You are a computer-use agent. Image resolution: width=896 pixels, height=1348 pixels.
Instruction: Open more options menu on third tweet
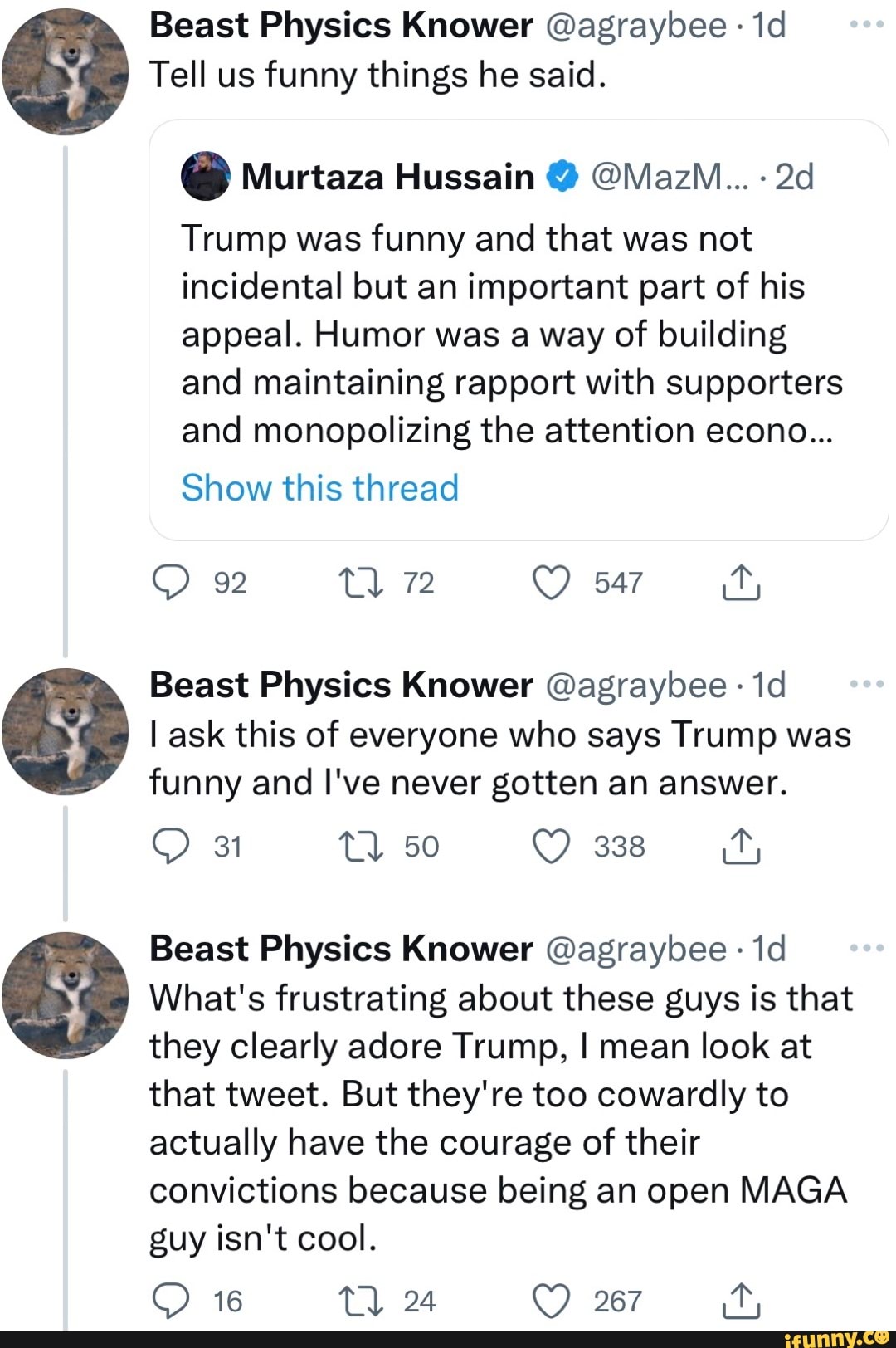[x=868, y=948]
